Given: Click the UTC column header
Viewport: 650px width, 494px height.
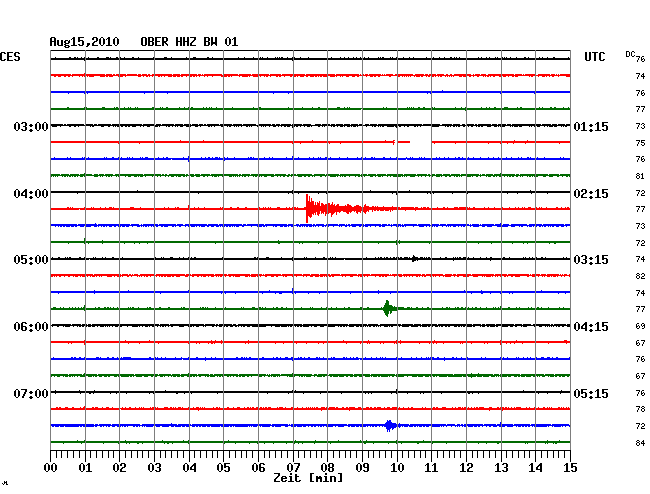Looking at the screenshot, I should click(594, 57).
